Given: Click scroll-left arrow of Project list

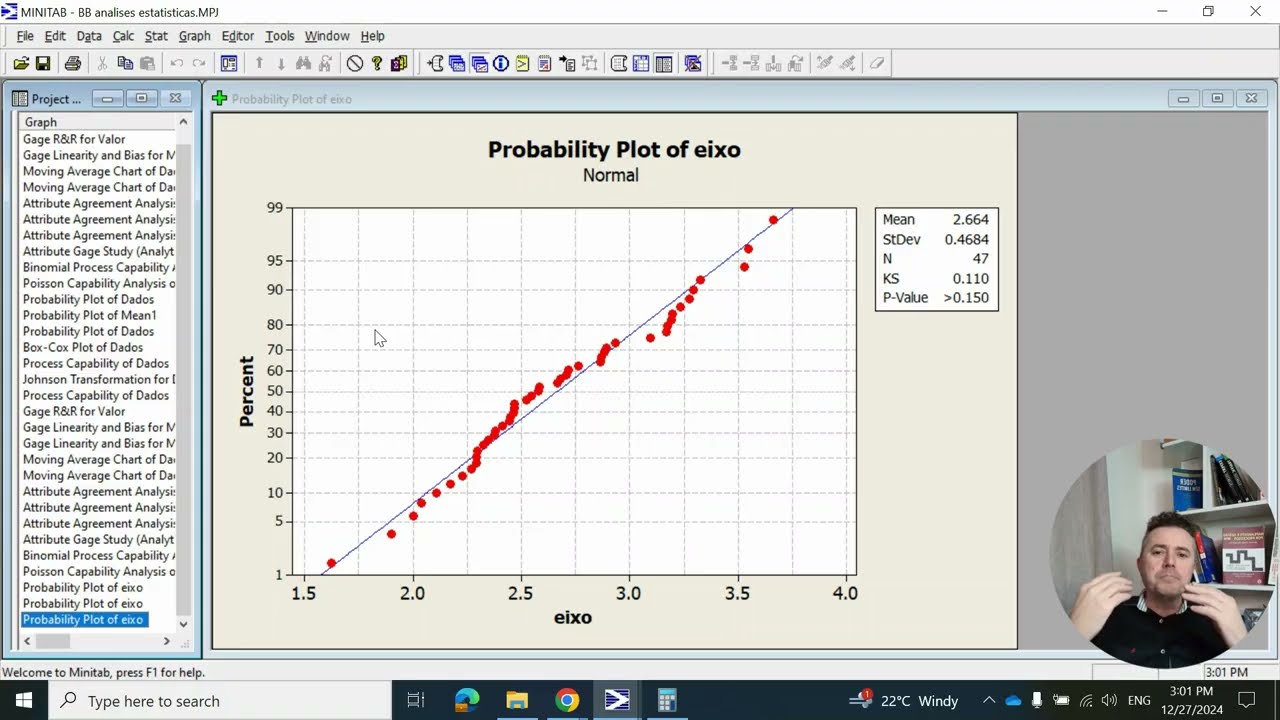Looking at the screenshot, I should (27, 641).
